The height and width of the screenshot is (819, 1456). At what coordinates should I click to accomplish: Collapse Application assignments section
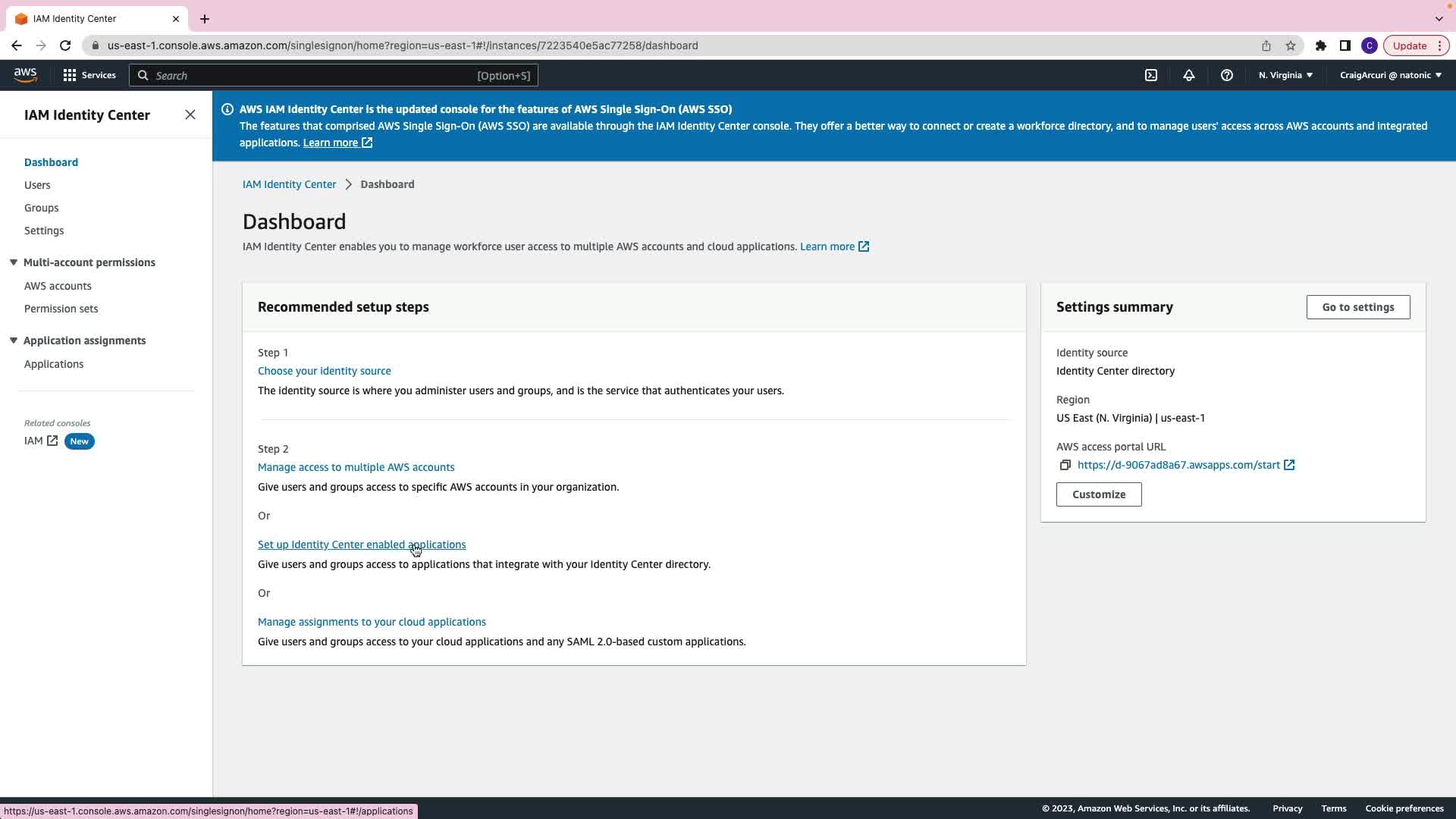point(14,340)
